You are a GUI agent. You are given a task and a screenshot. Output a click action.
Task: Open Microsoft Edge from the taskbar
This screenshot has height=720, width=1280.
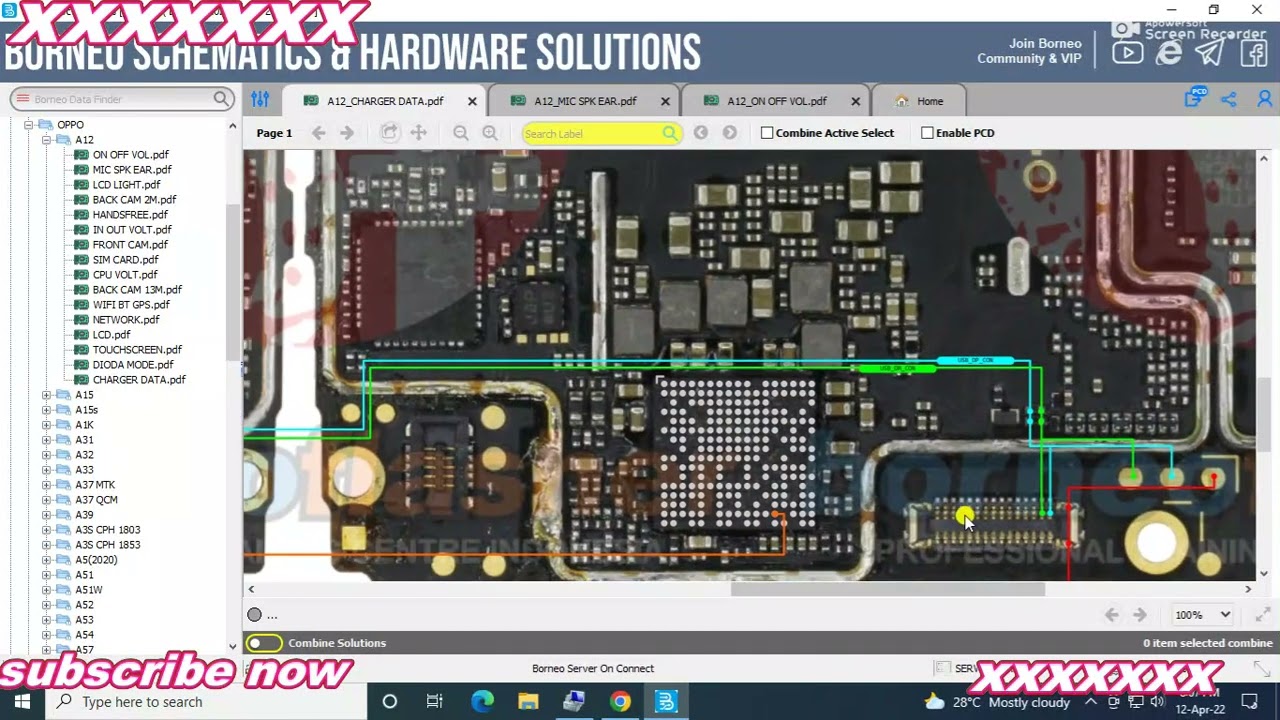482,702
